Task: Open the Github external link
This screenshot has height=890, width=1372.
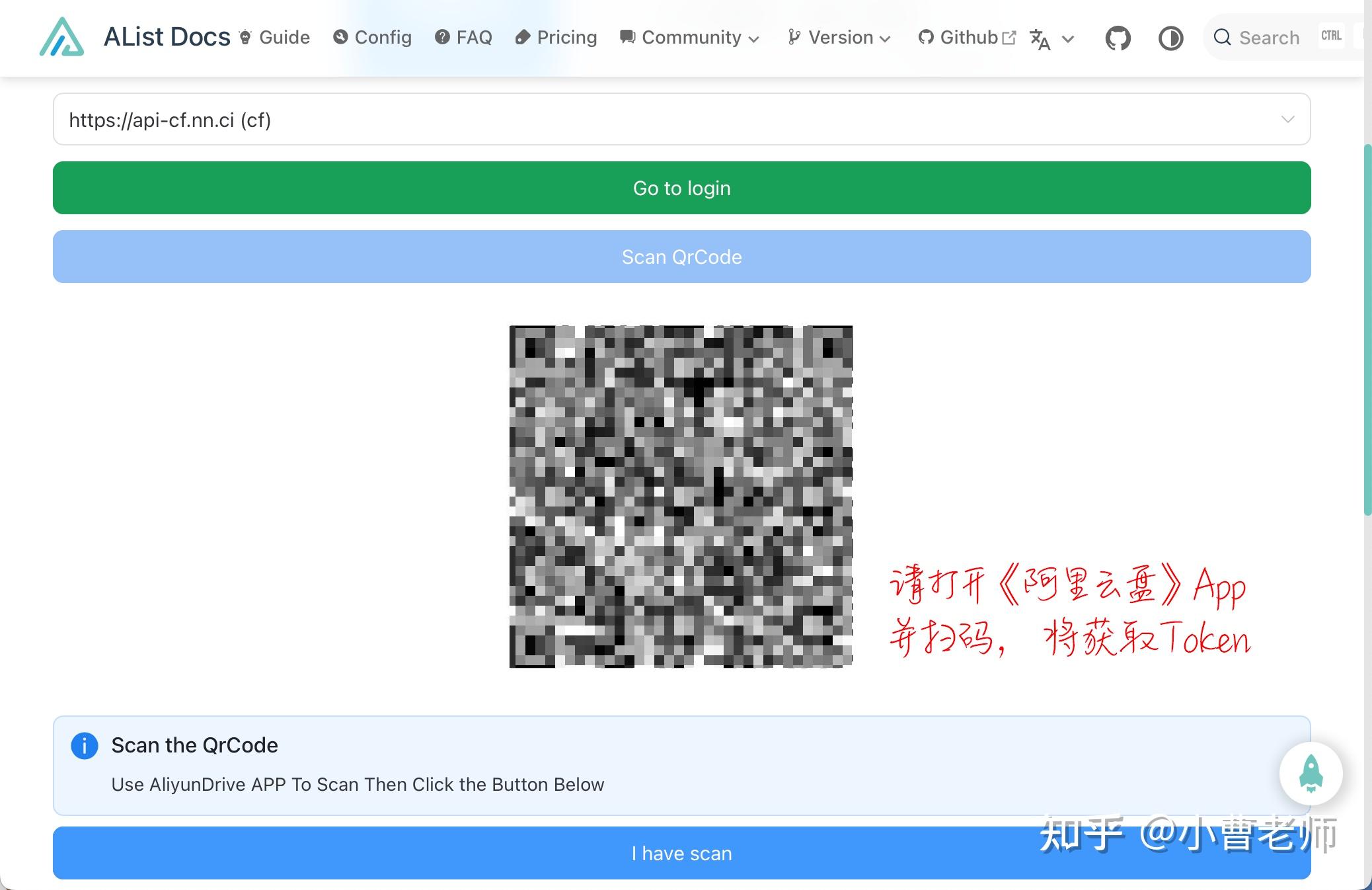Action: (967, 37)
